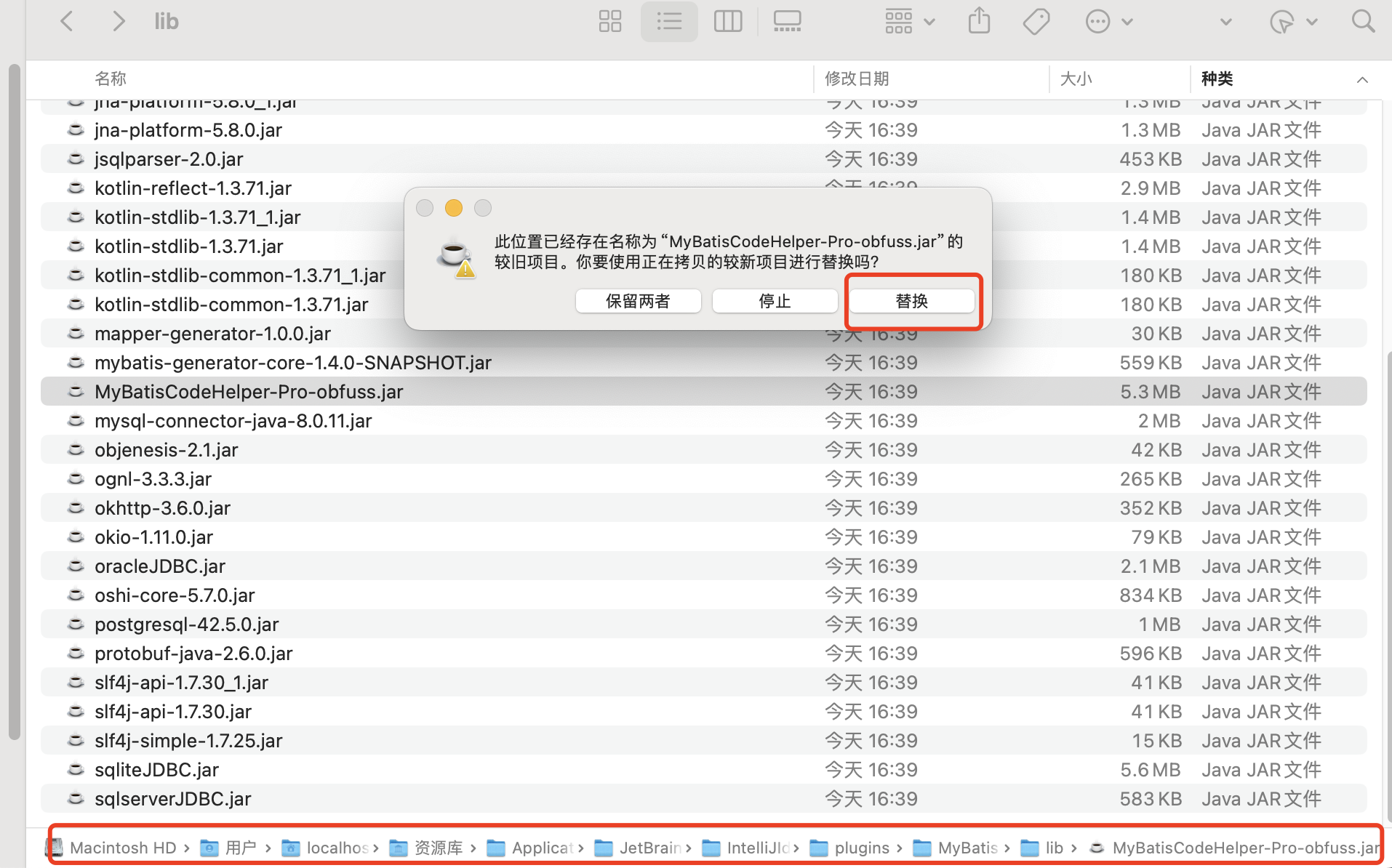Toggle sort direction arrow in 种类 header
The height and width of the screenshot is (868, 1392).
pos(1362,79)
